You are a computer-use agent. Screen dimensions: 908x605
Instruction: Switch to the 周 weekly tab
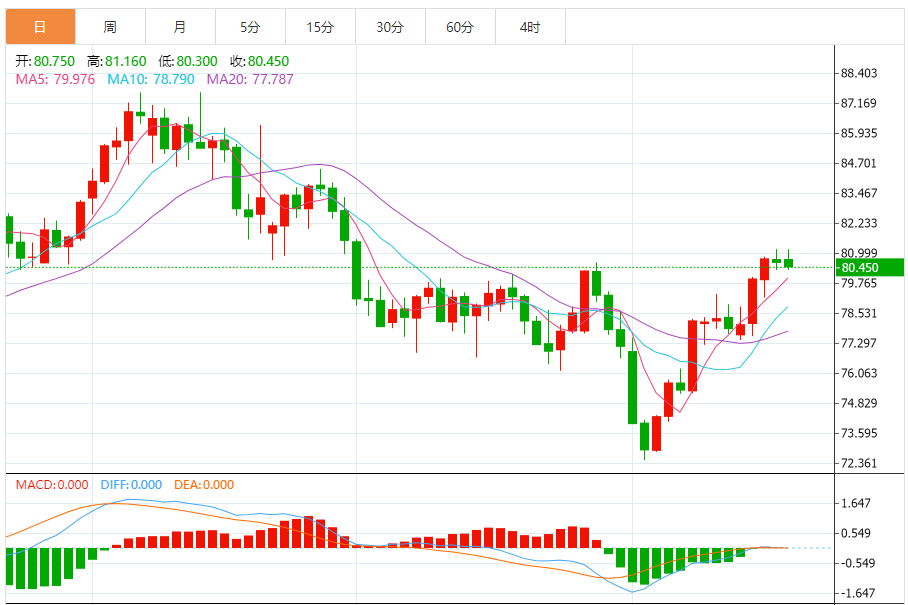click(111, 27)
